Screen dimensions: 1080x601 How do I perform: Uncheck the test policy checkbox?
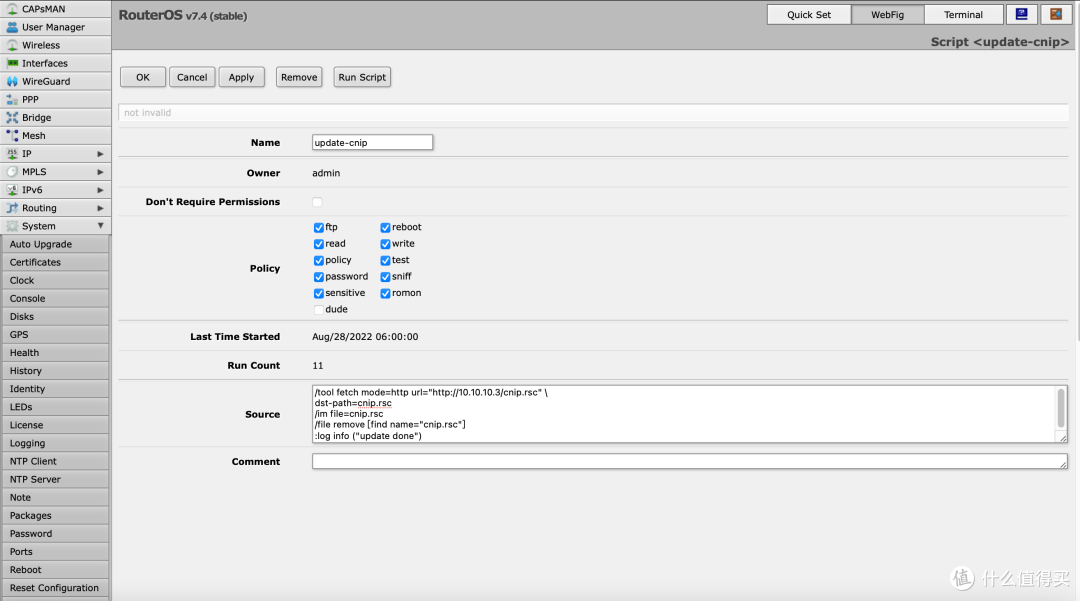pos(385,260)
